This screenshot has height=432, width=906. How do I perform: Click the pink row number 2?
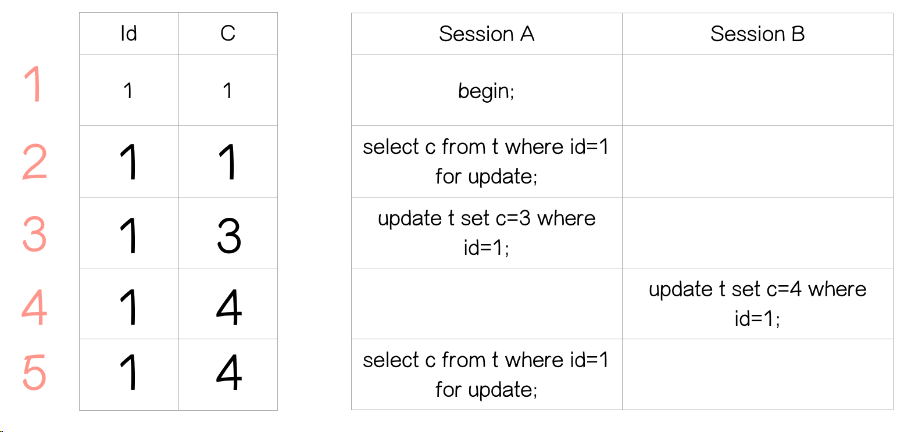coord(34,161)
